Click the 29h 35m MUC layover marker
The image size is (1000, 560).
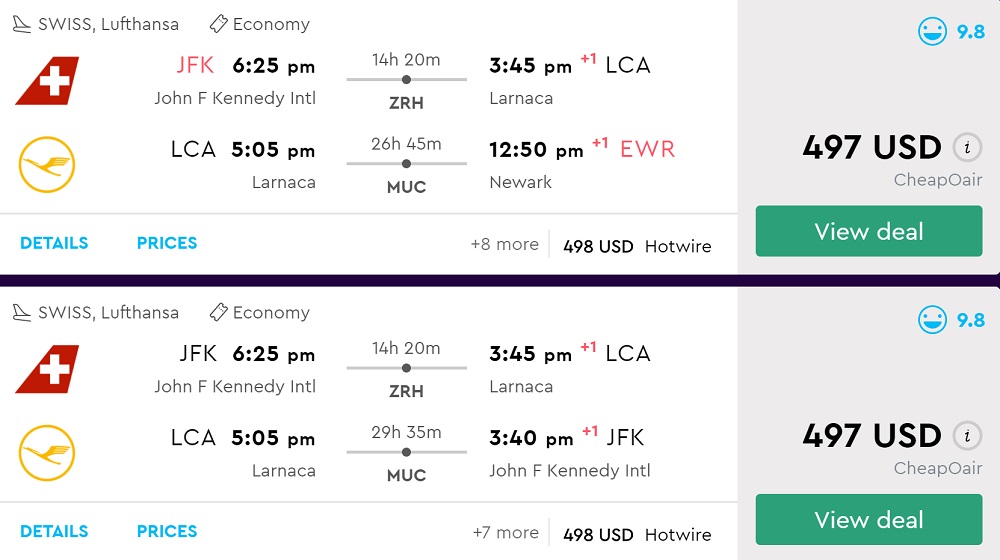pyautogui.click(x=406, y=451)
